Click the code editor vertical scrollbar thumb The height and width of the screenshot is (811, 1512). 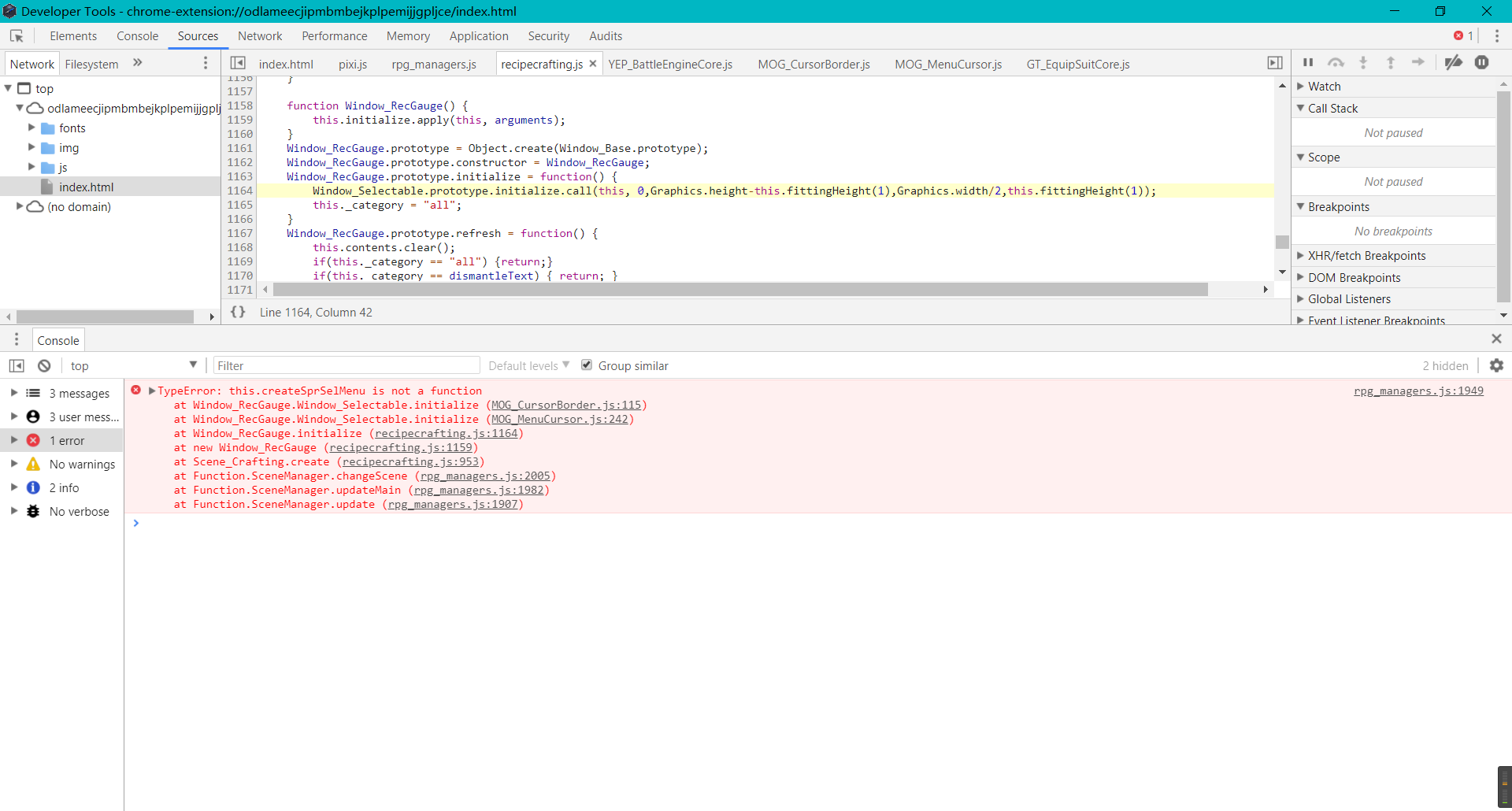[x=1282, y=242]
